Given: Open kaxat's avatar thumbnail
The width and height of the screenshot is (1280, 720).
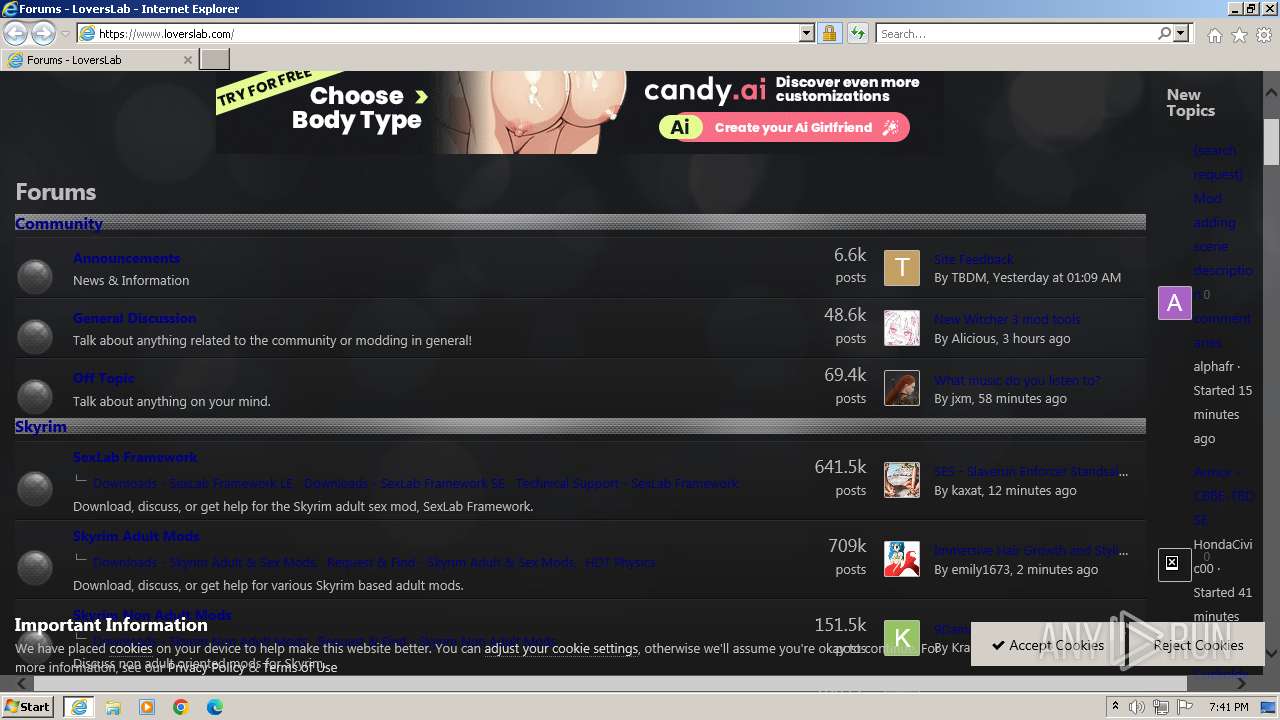Looking at the screenshot, I should 902,480.
